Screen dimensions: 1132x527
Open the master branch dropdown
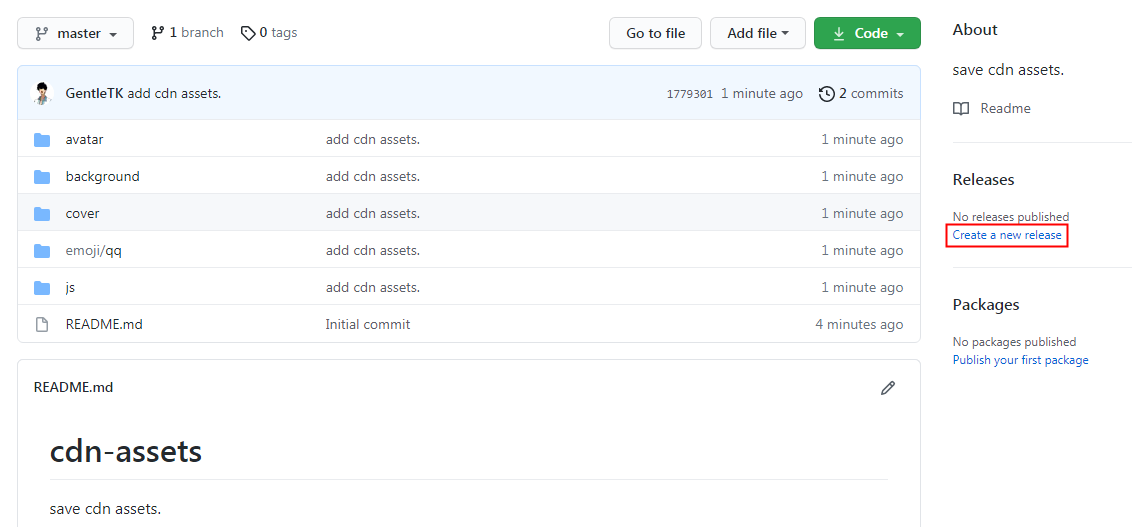tap(75, 33)
